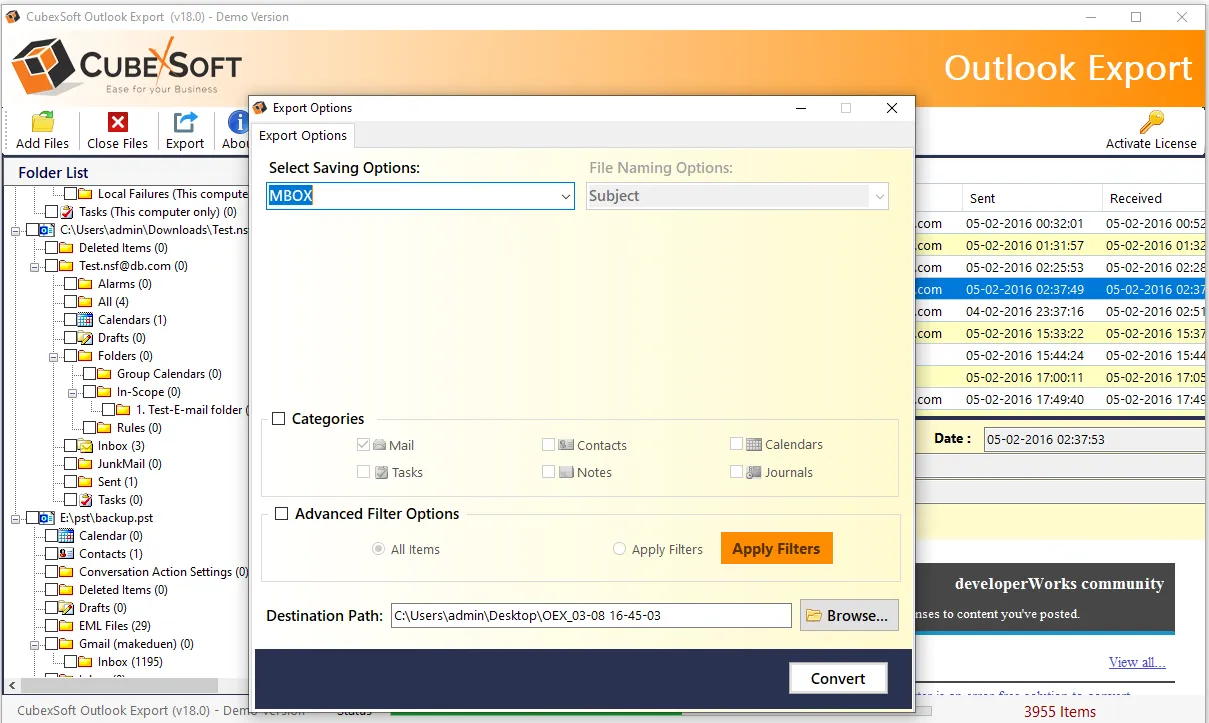Select the Alarms (0) folder icon
This screenshot has height=723, width=1209.
(85, 284)
